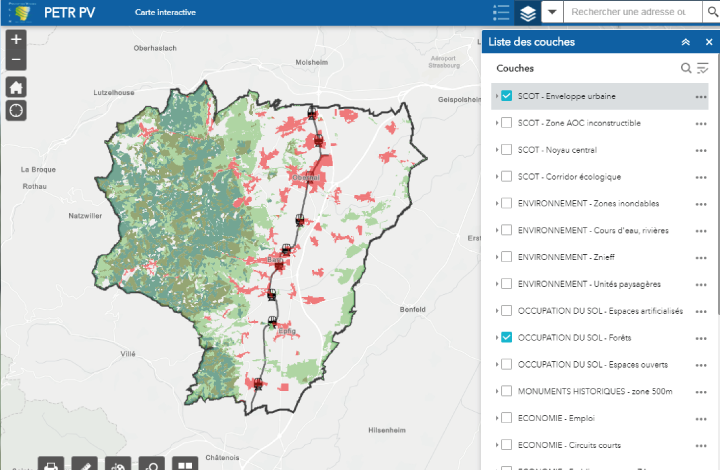The width and height of the screenshot is (720, 470).
Task: Expand SCOT - Noyau central layer details
Action: click(497, 150)
